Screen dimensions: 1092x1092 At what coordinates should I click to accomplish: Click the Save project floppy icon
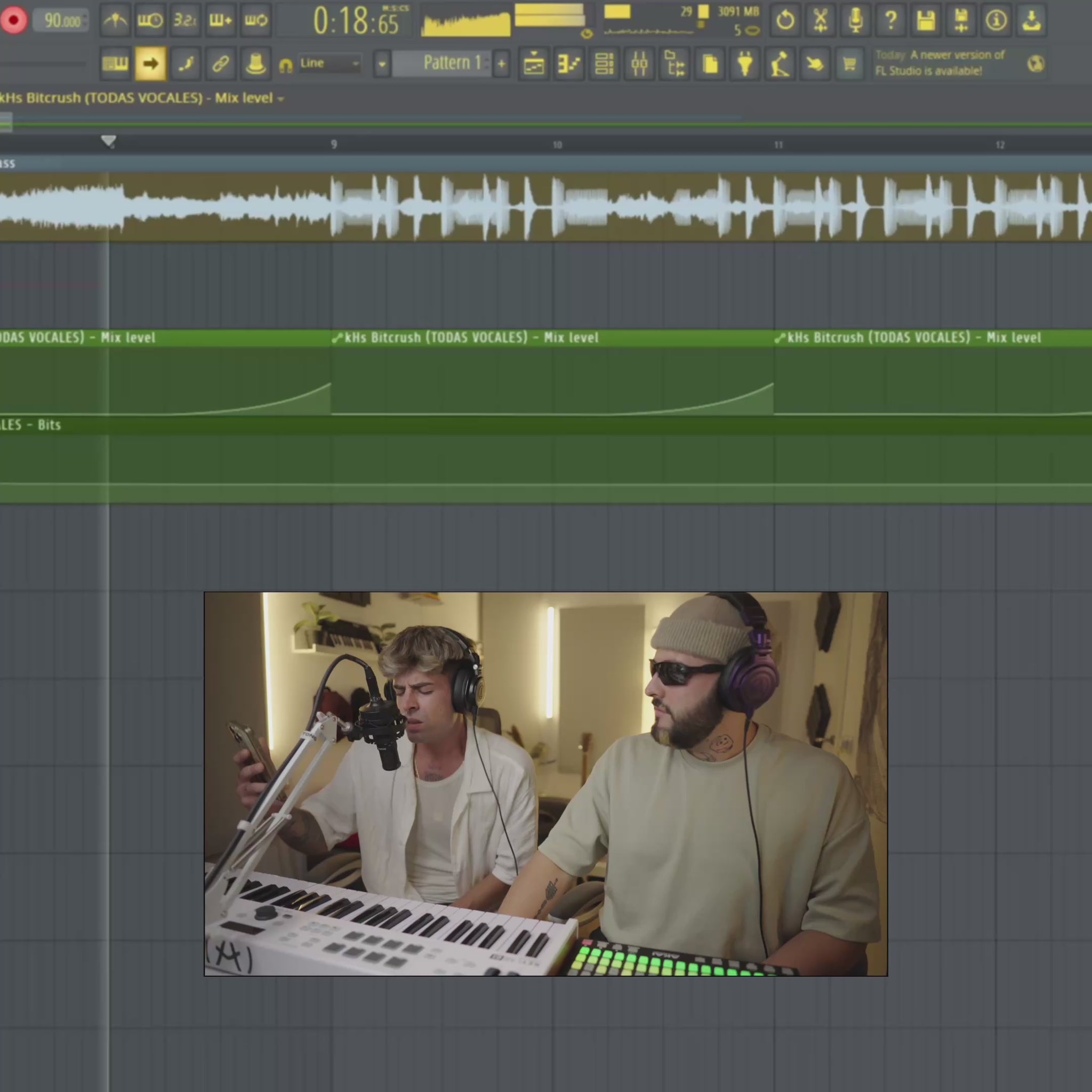click(x=926, y=21)
